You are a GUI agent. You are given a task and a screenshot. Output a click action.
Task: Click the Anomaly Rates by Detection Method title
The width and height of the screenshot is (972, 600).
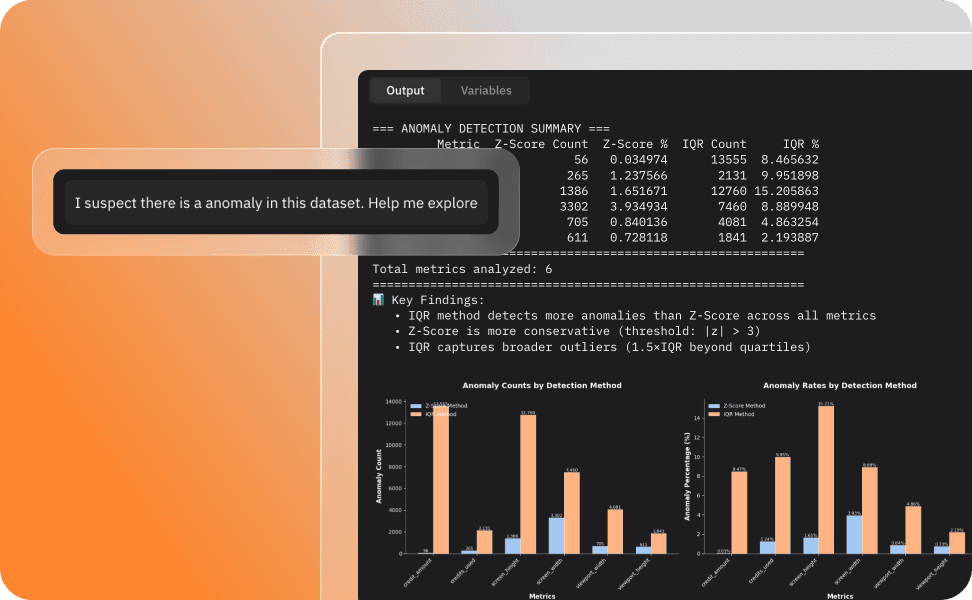(839, 385)
